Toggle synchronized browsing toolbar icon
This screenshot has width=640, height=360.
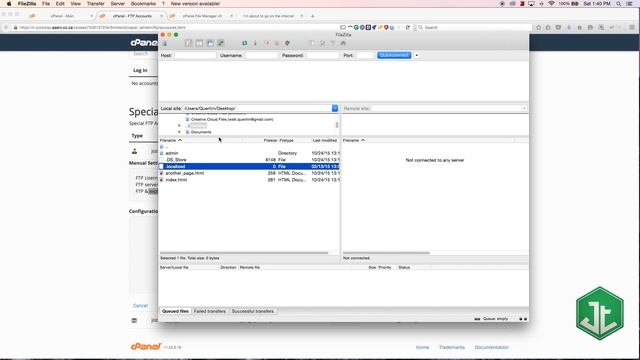pos(333,43)
